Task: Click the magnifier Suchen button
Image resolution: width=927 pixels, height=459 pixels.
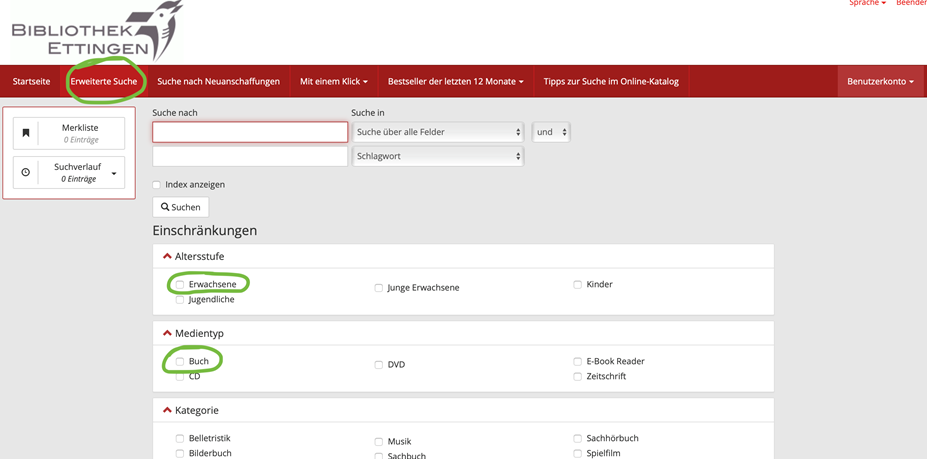Action: pos(181,207)
